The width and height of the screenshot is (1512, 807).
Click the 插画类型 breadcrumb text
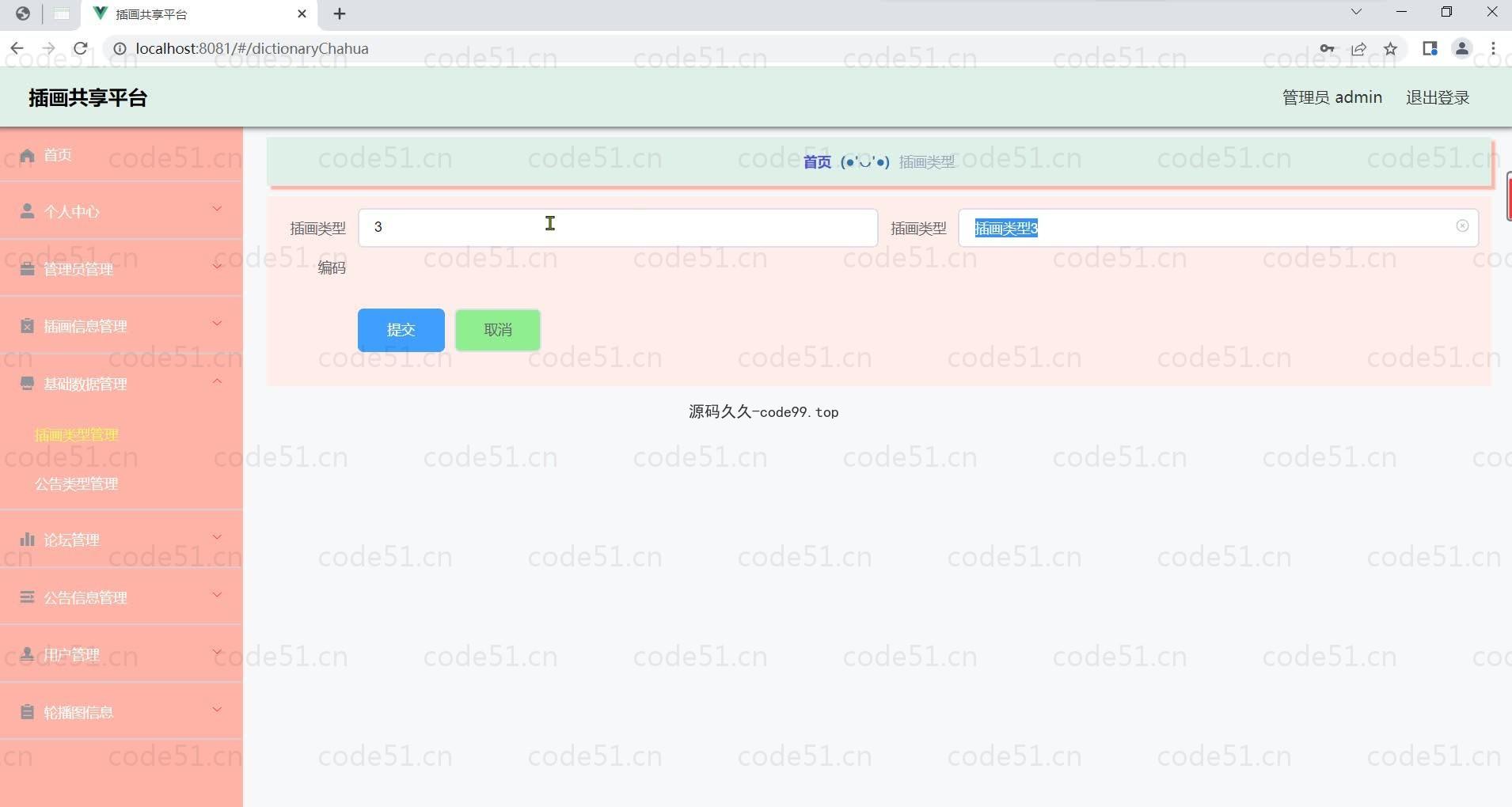pos(927,162)
